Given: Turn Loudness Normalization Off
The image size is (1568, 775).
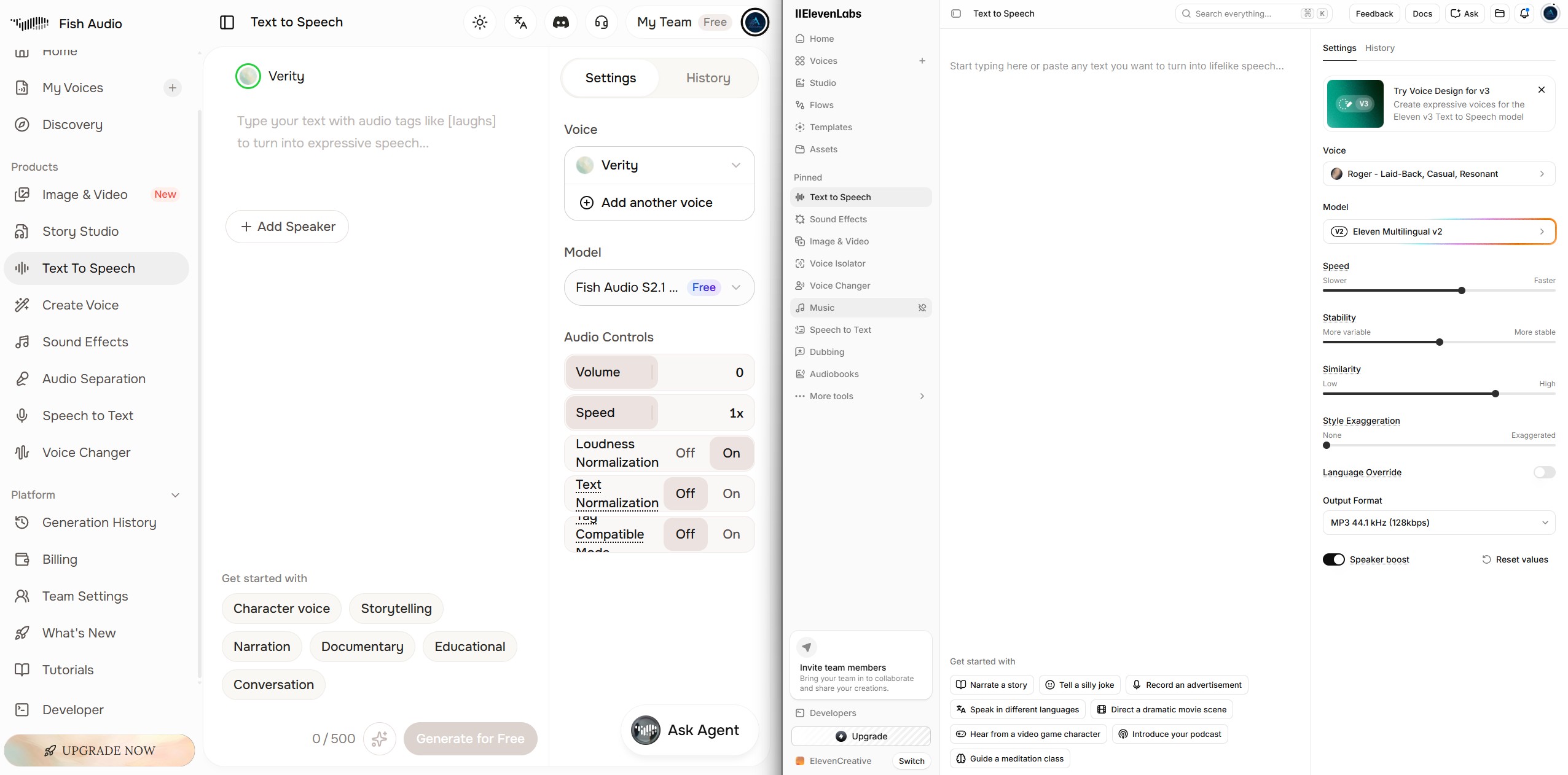Looking at the screenshot, I should point(685,453).
